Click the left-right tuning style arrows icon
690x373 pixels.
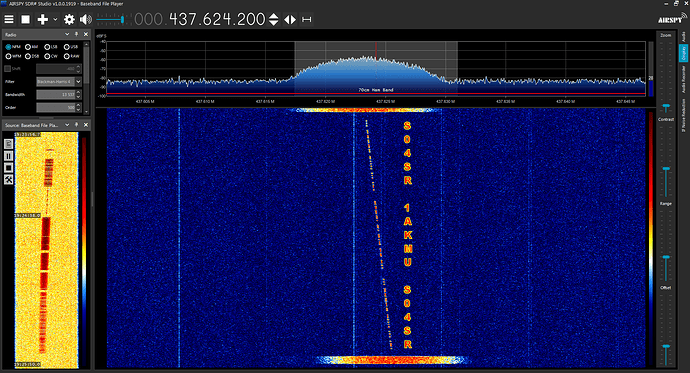tap(290, 19)
